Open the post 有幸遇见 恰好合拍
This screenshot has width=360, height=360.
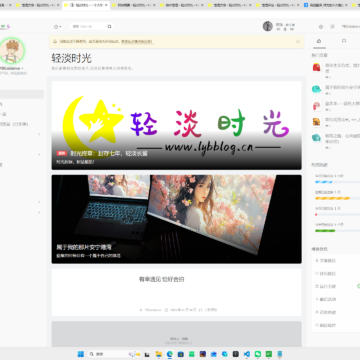tap(161, 279)
